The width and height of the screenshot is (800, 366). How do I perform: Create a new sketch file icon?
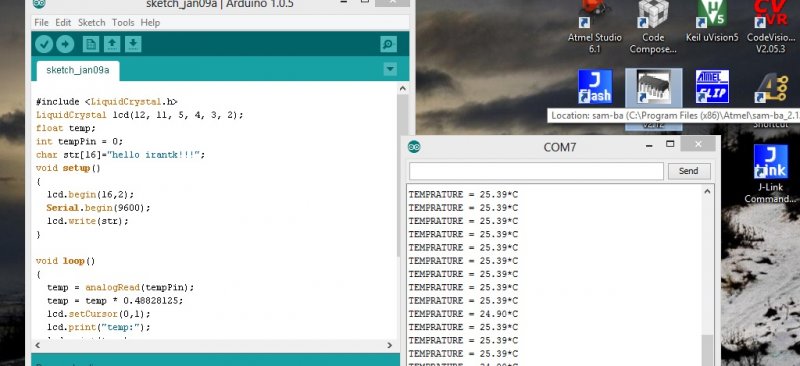click(x=91, y=44)
